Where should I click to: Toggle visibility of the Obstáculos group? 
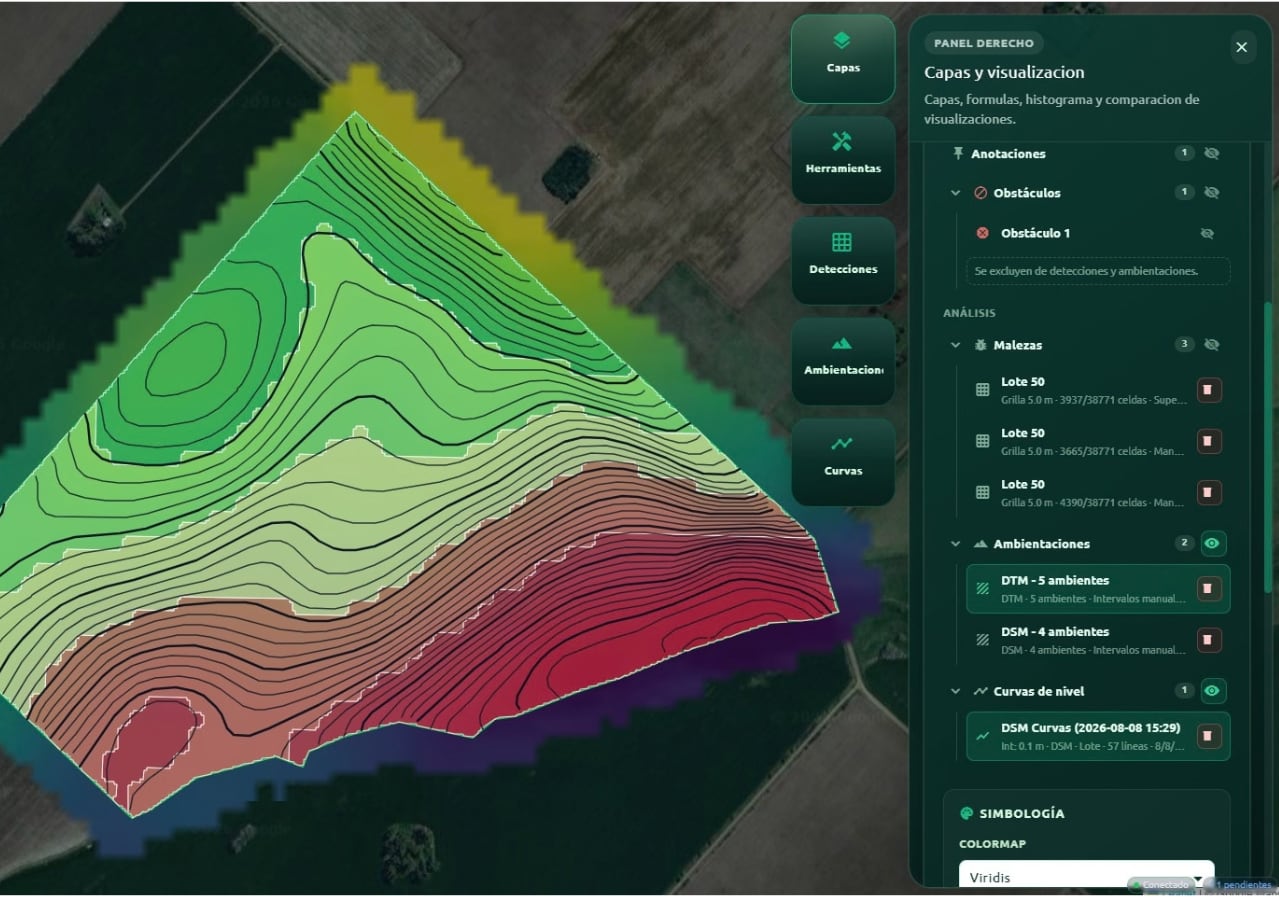pos(1212,192)
